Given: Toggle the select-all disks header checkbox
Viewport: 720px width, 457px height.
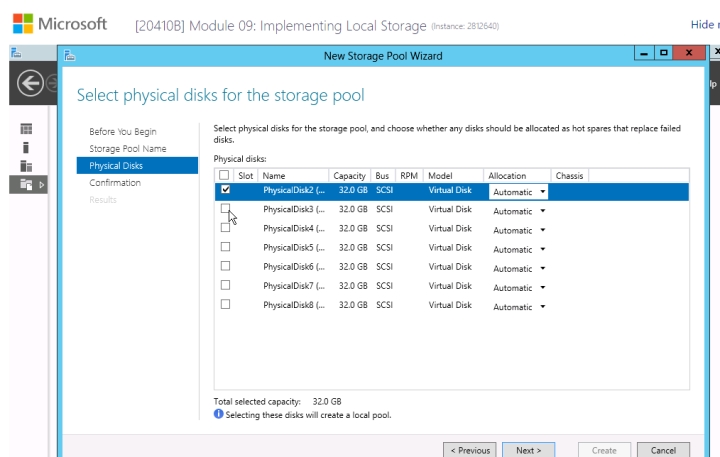Looking at the screenshot, I should click(224, 175).
